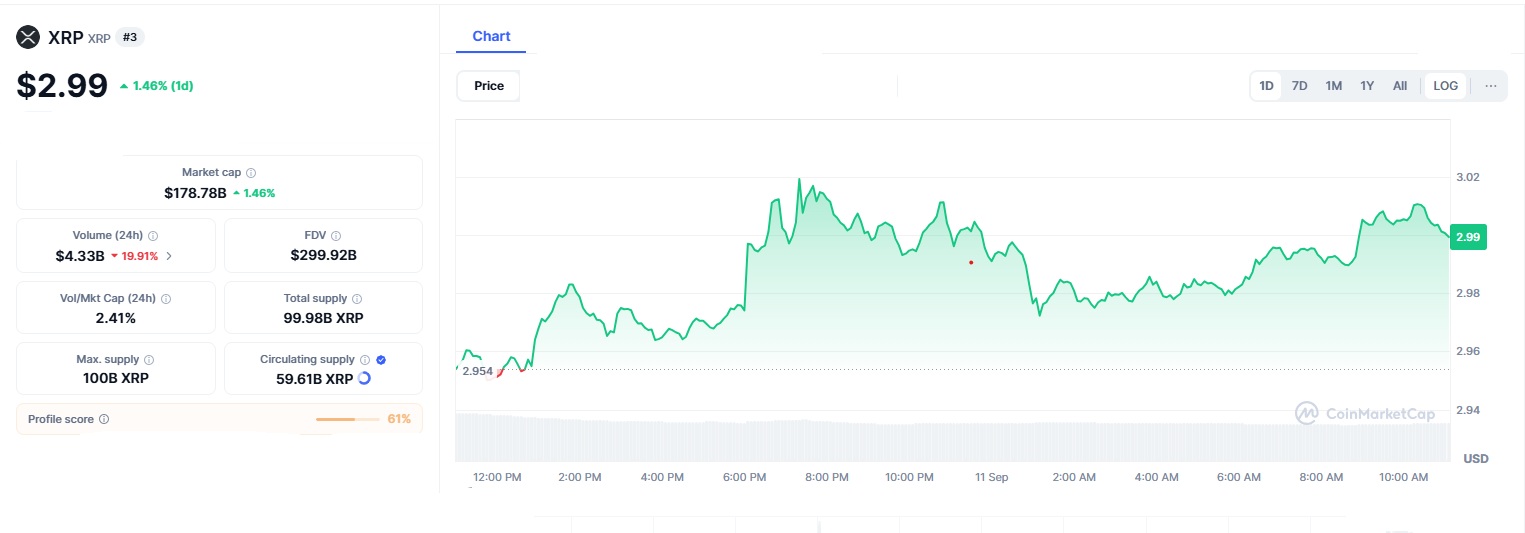Switch to the Chart tab
Viewport: 1525px width, 533px height.
pos(491,36)
